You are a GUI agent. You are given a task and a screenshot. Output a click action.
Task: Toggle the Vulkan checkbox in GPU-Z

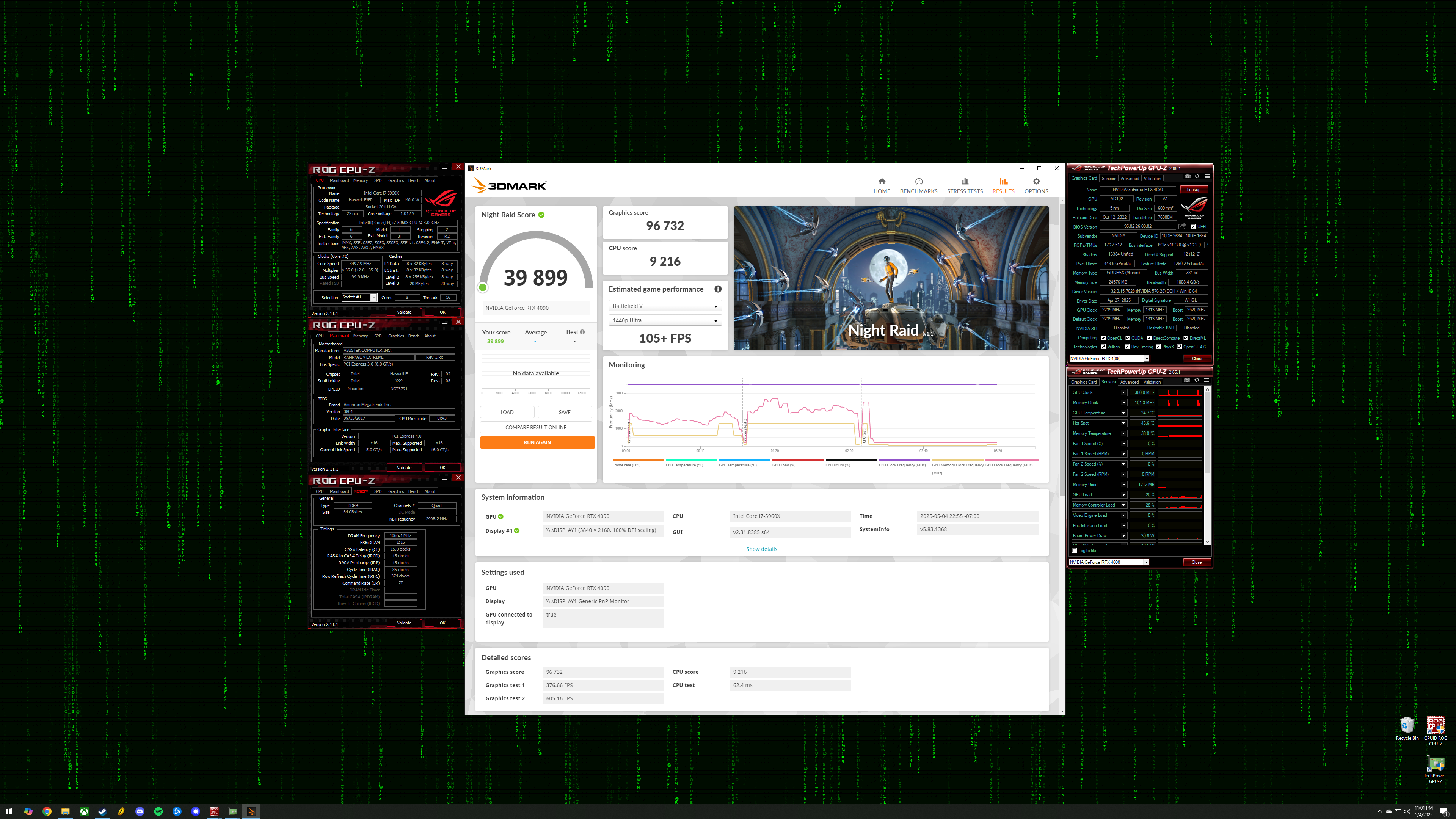pos(1103,347)
